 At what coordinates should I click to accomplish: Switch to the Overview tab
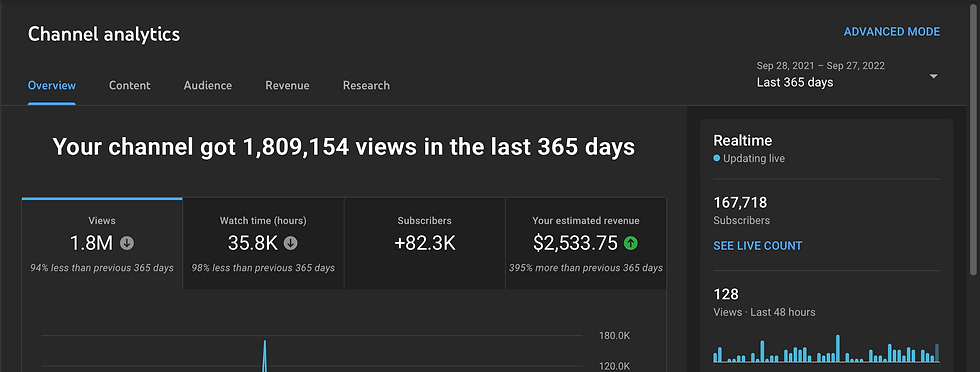coord(52,86)
